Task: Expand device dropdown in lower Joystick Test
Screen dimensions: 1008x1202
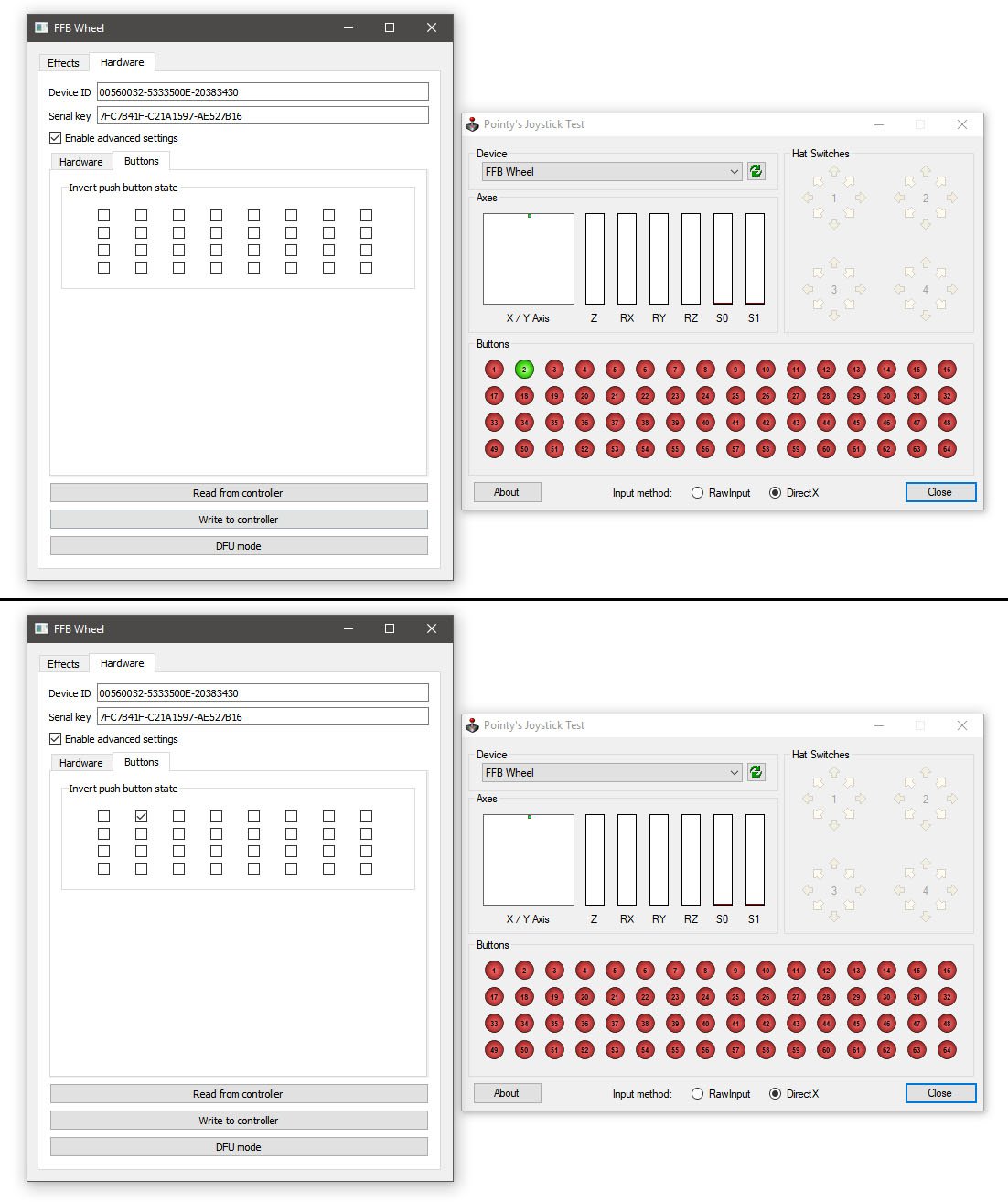Action: click(734, 773)
